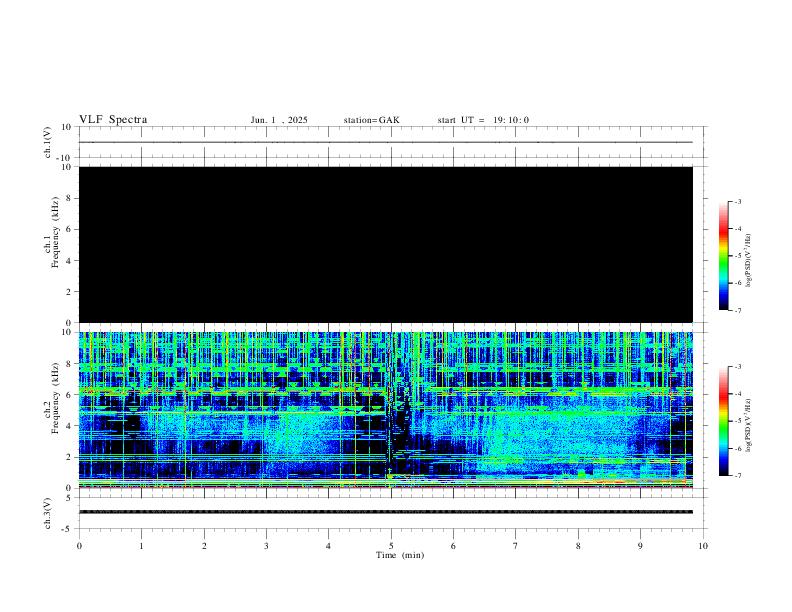The width and height of the screenshot is (792, 612).
Task: Click the ch.3 voltage waveform strip
Action: click(386, 512)
